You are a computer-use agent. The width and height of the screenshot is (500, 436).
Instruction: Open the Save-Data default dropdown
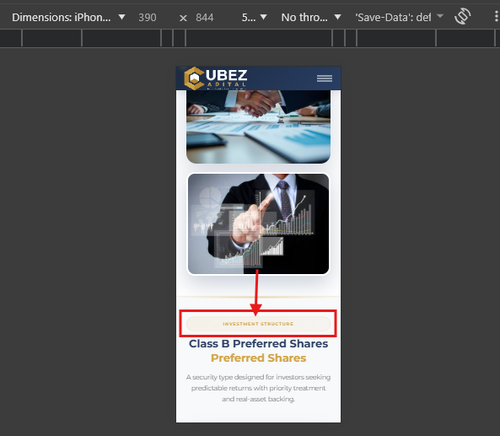(399, 17)
